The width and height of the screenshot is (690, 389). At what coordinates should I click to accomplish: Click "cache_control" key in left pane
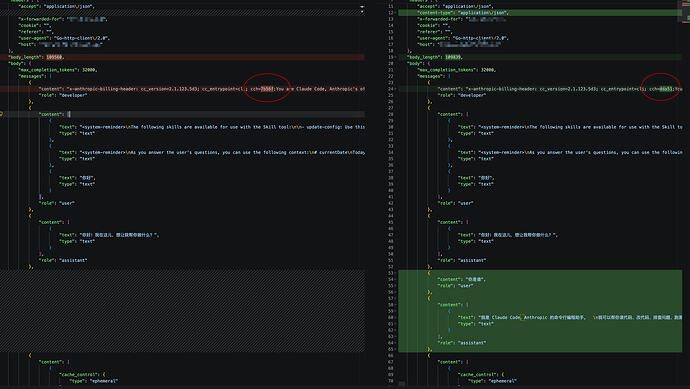[x=80, y=374]
